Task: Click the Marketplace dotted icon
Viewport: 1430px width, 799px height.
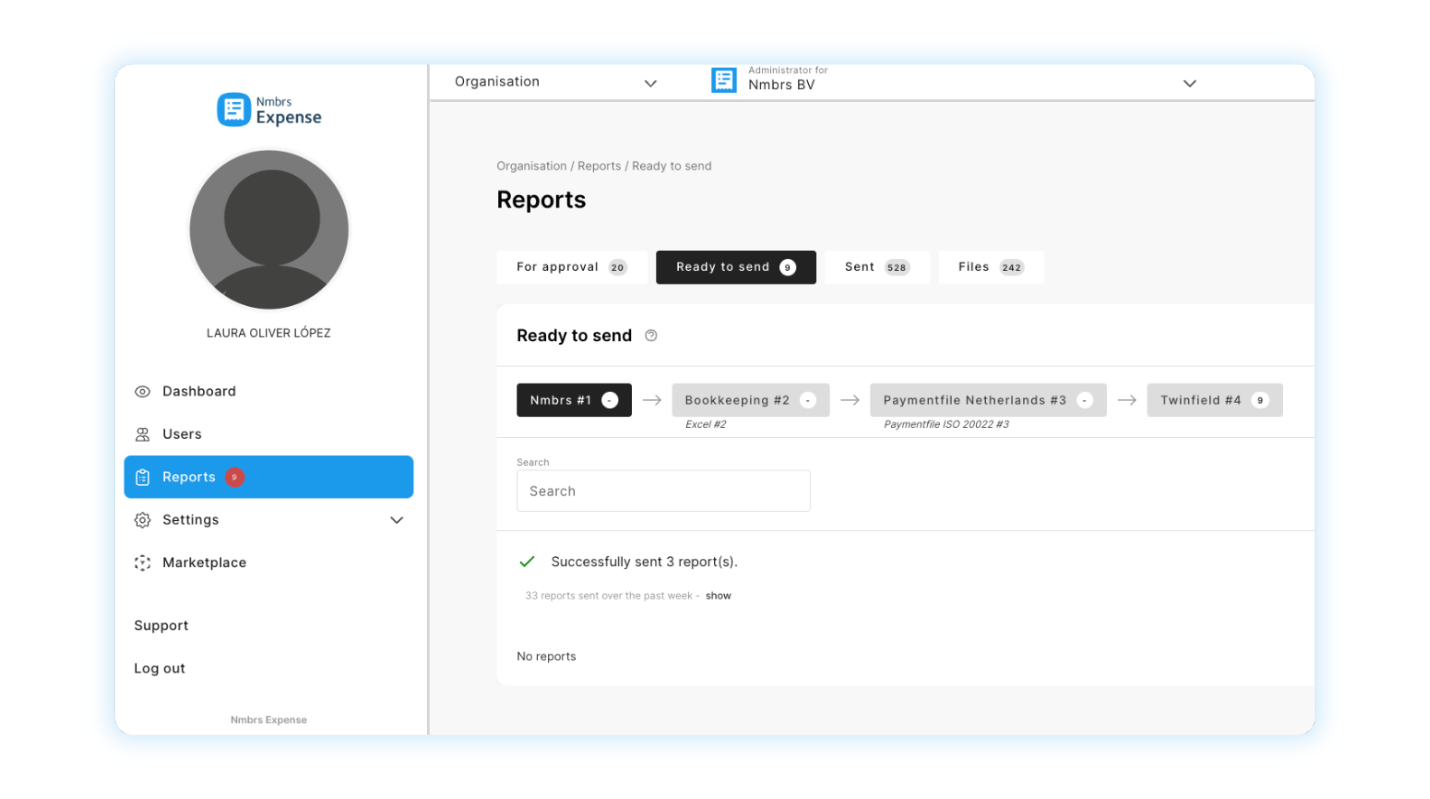Action: (142, 563)
